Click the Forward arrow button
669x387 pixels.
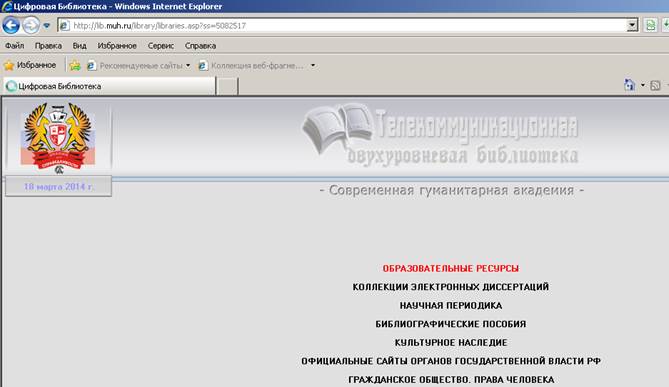[31, 26]
